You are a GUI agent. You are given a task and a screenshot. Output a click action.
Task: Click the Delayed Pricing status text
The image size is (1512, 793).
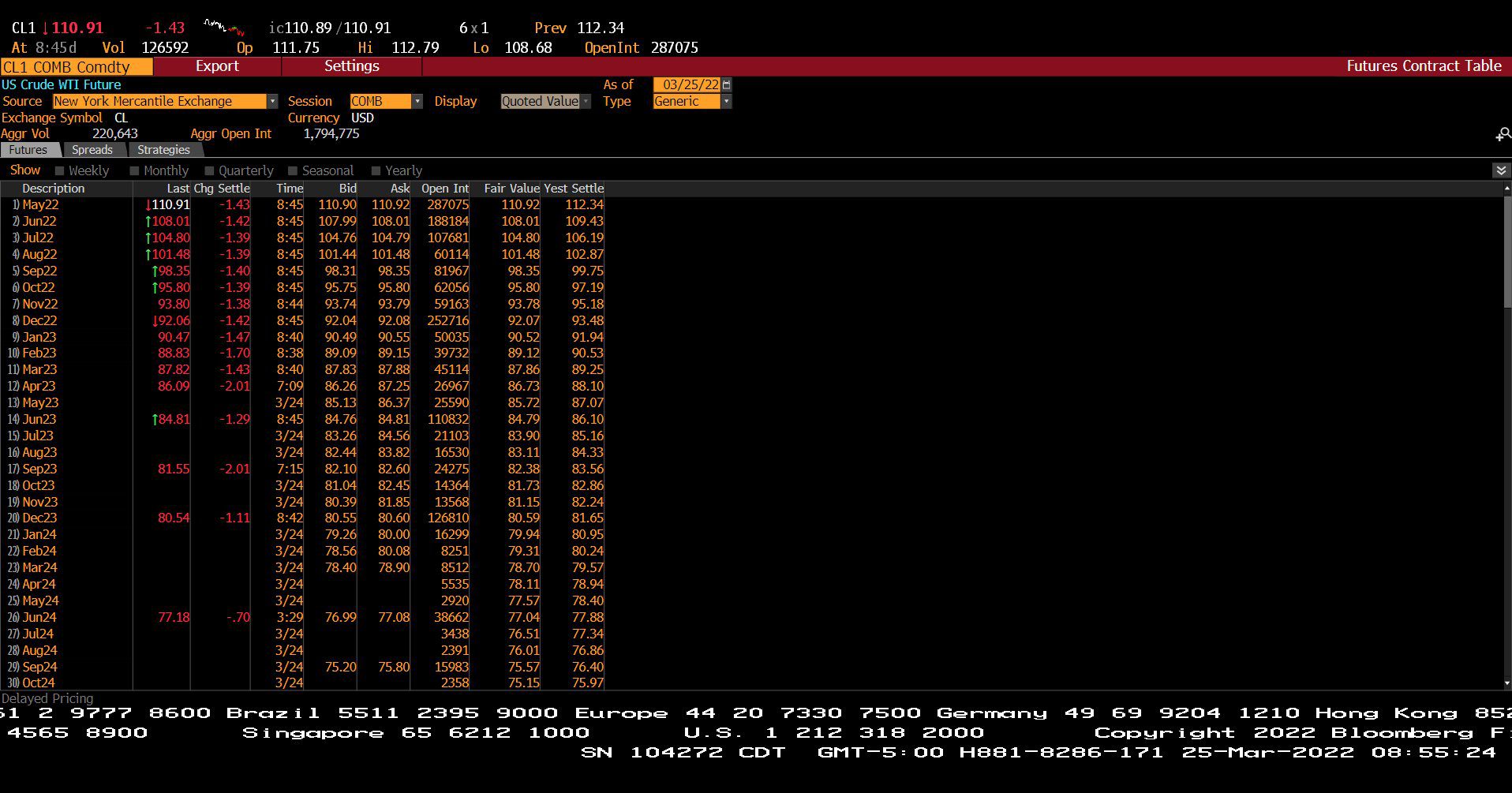tap(47, 698)
